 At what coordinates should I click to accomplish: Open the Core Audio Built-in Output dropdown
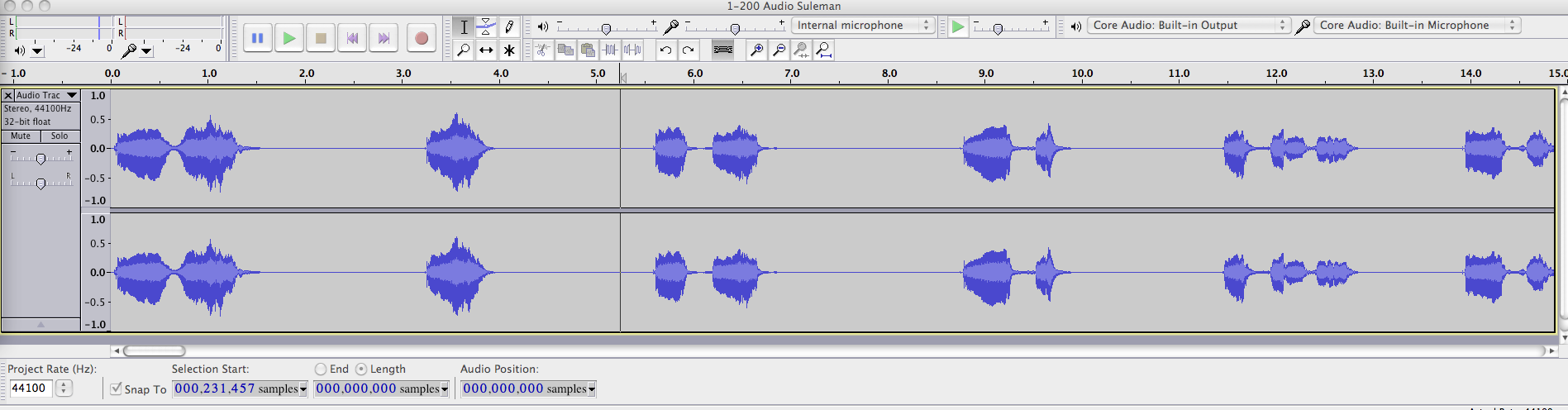pos(1189,26)
